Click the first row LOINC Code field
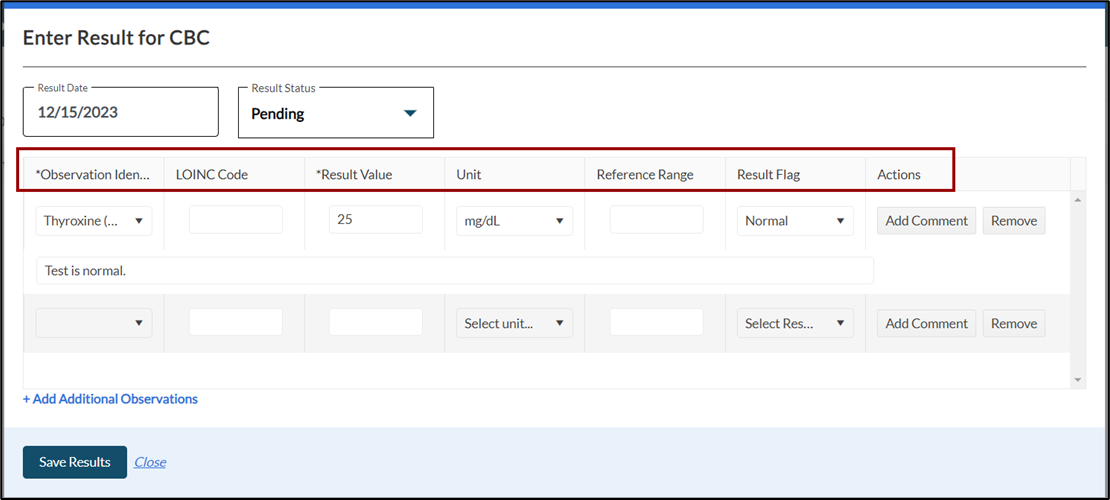Viewport: 1110px width, 500px height. tap(235, 220)
